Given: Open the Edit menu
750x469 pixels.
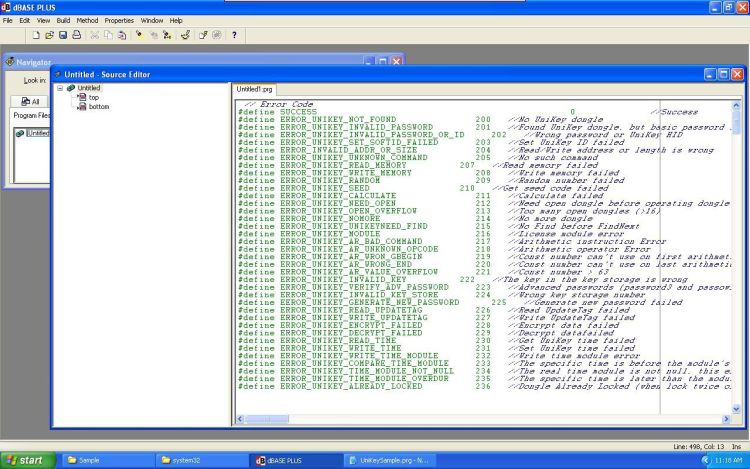Looking at the screenshot, I should 24,21.
